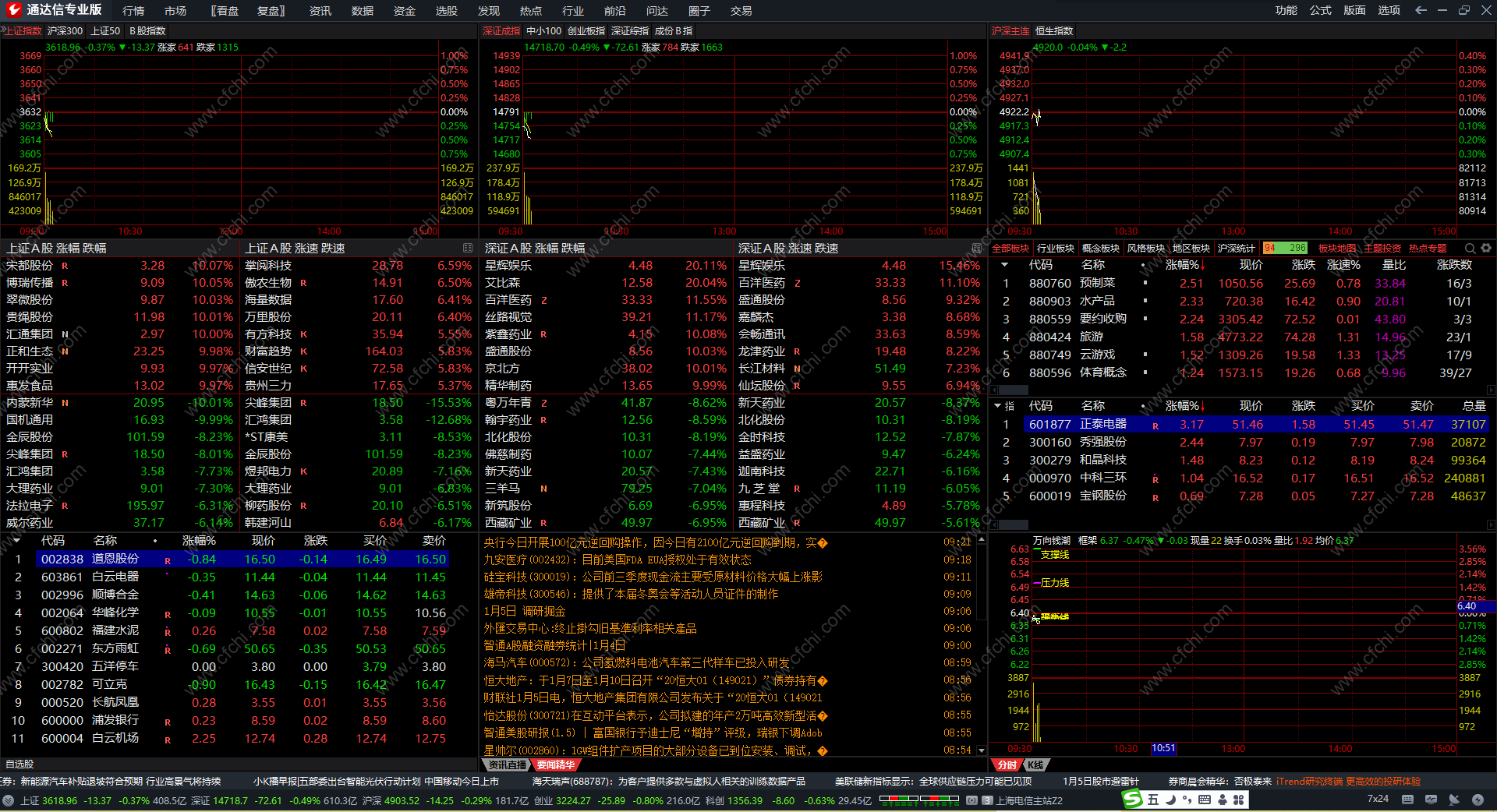The width and height of the screenshot is (1497, 812).
Task: Click the monitor chart icon in status bar
Action: (x=1431, y=800)
